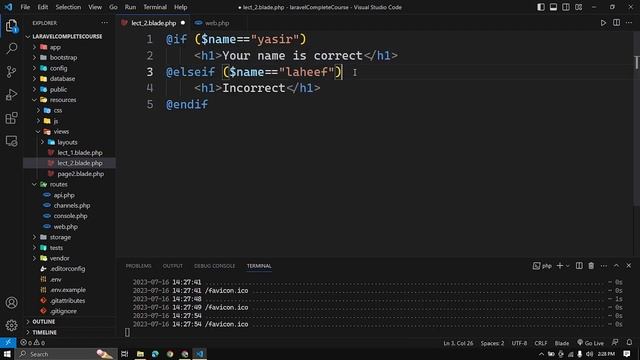Change indentation via Spaces: 2
This screenshot has height=360, width=640.
click(x=492, y=343)
